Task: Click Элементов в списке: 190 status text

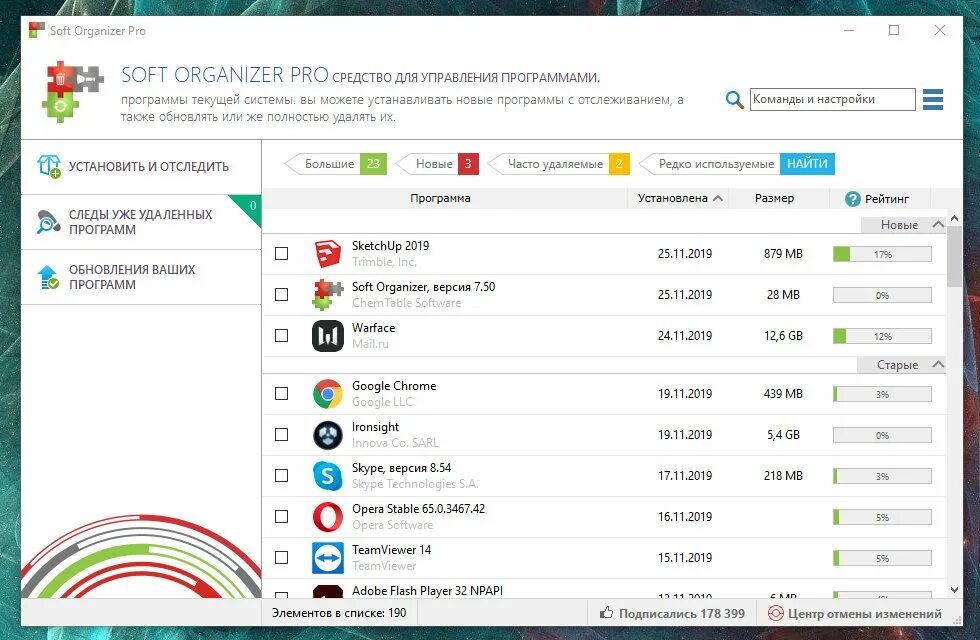Action: [339, 613]
